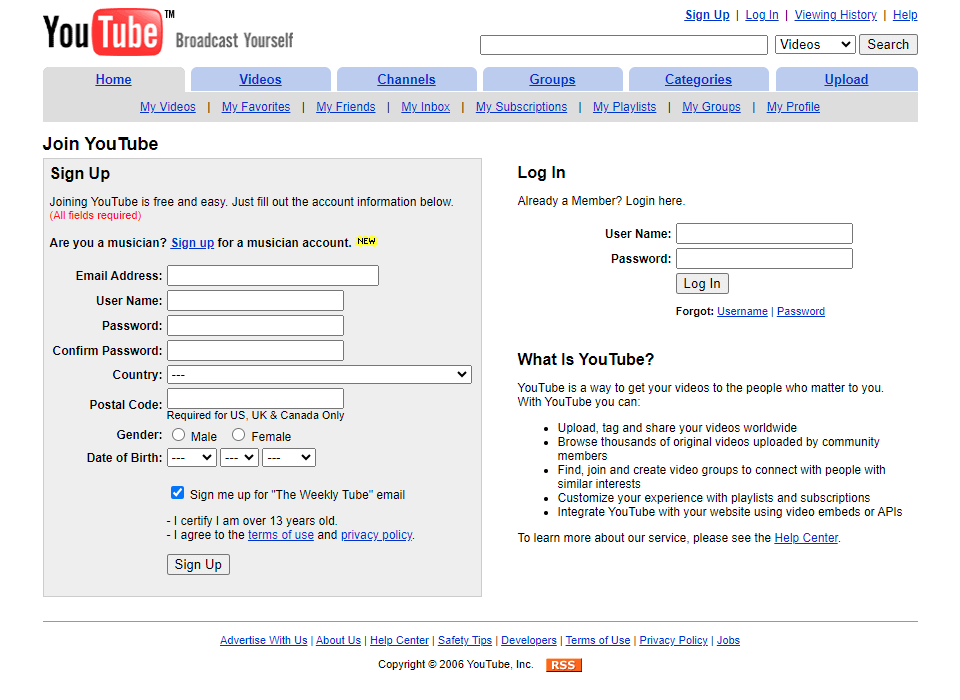Open the Terms of Use footer link
960x700 pixels.
tap(598, 640)
